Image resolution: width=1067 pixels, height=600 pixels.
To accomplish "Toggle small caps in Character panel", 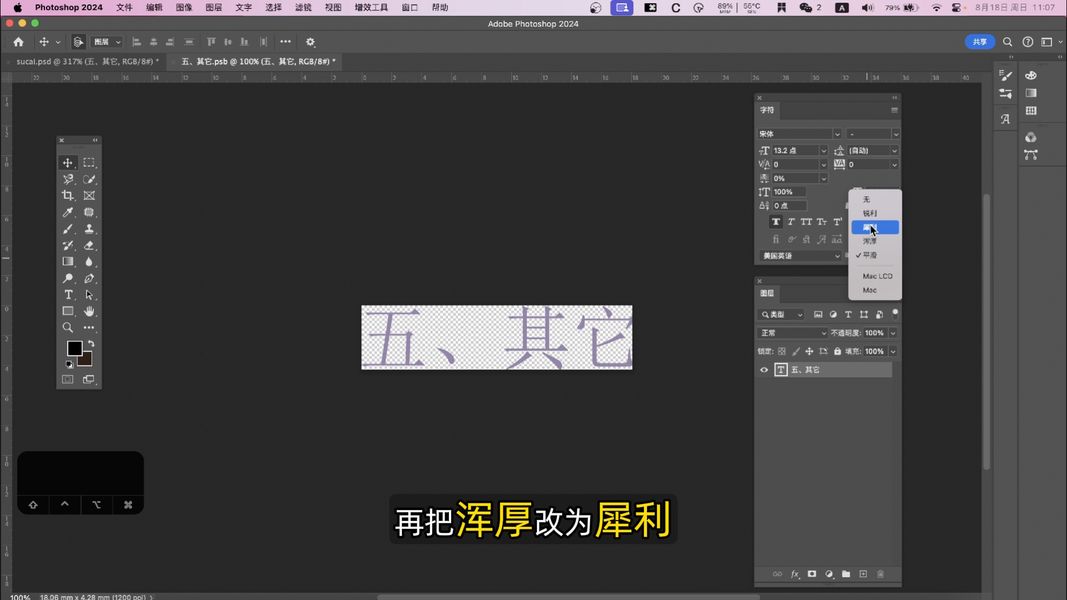I will (822, 222).
